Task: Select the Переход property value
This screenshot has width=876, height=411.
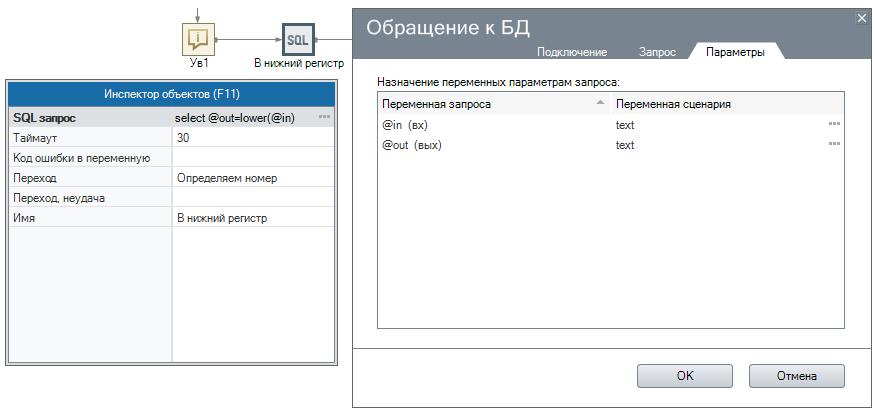Action: pos(252,178)
